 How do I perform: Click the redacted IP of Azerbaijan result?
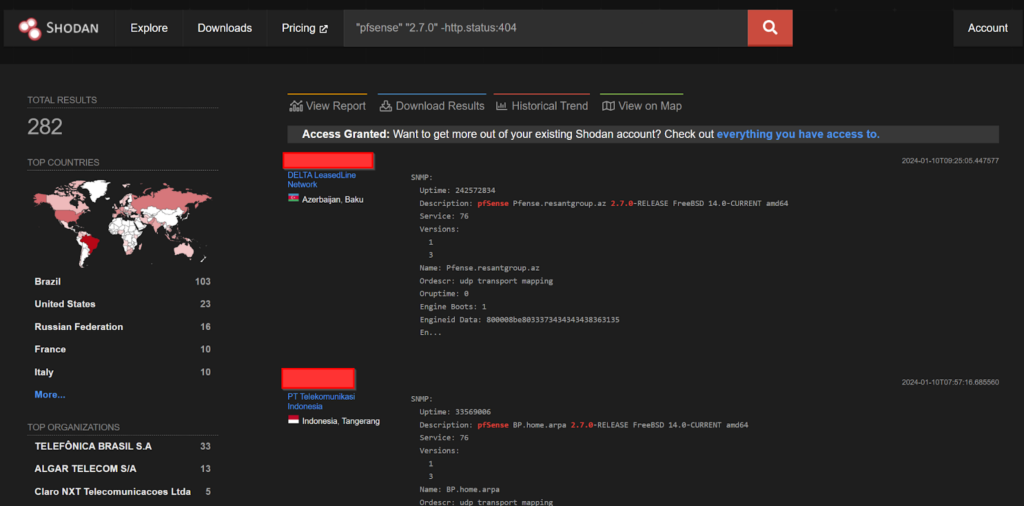pos(328,160)
